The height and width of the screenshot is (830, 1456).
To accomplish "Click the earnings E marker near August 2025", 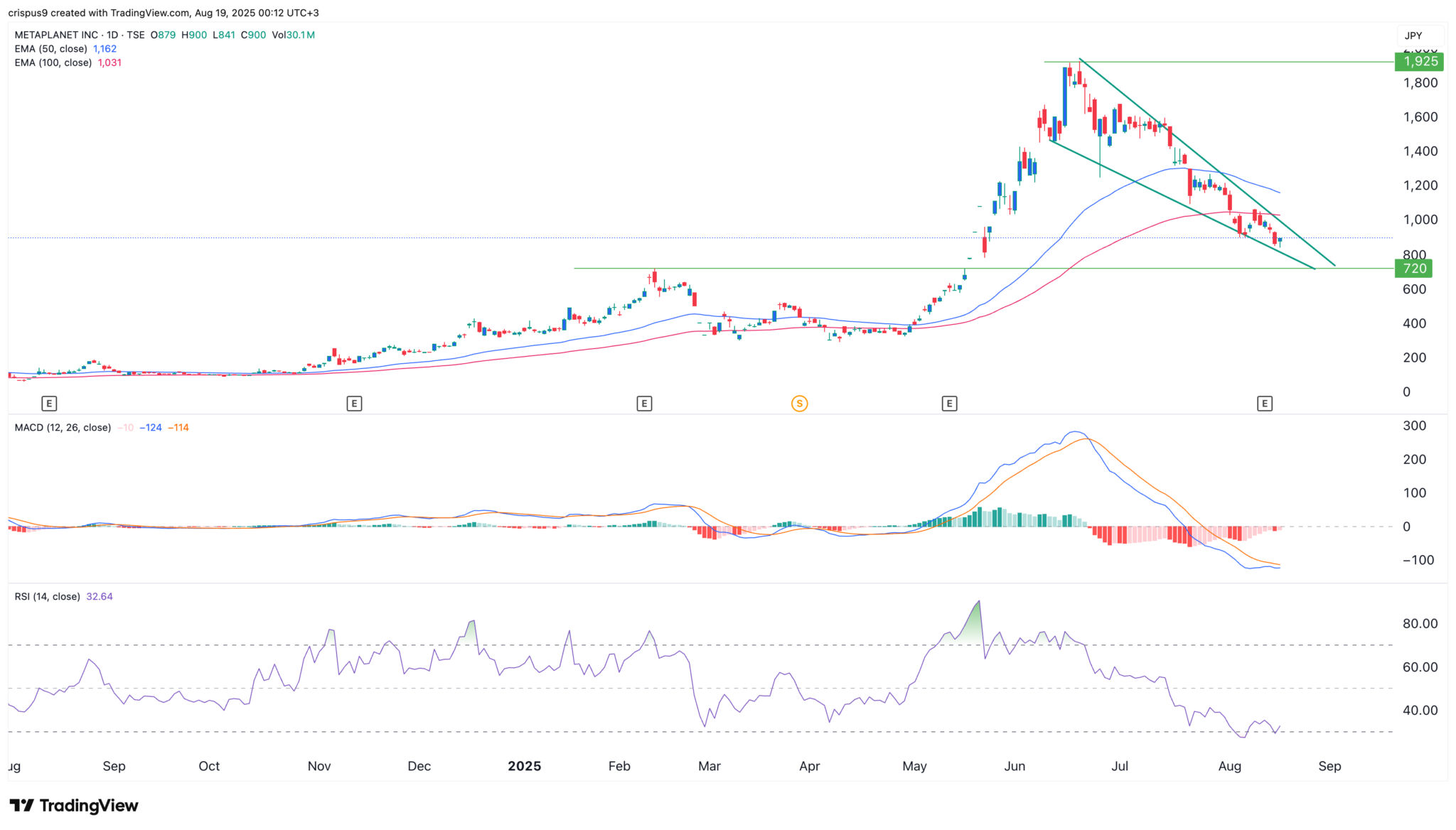I will pos(1264,404).
